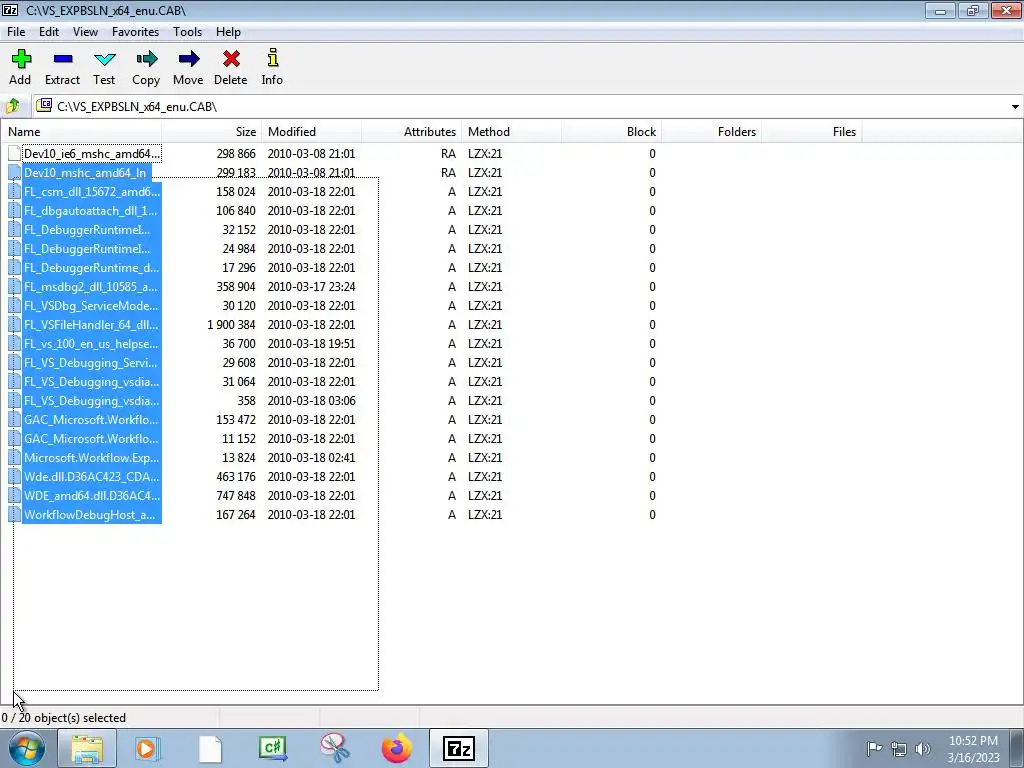Click modified date 2010-03-17 23:24
Image resolution: width=1024 pixels, height=768 pixels.
pyautogui.click(x=312, y=287)
